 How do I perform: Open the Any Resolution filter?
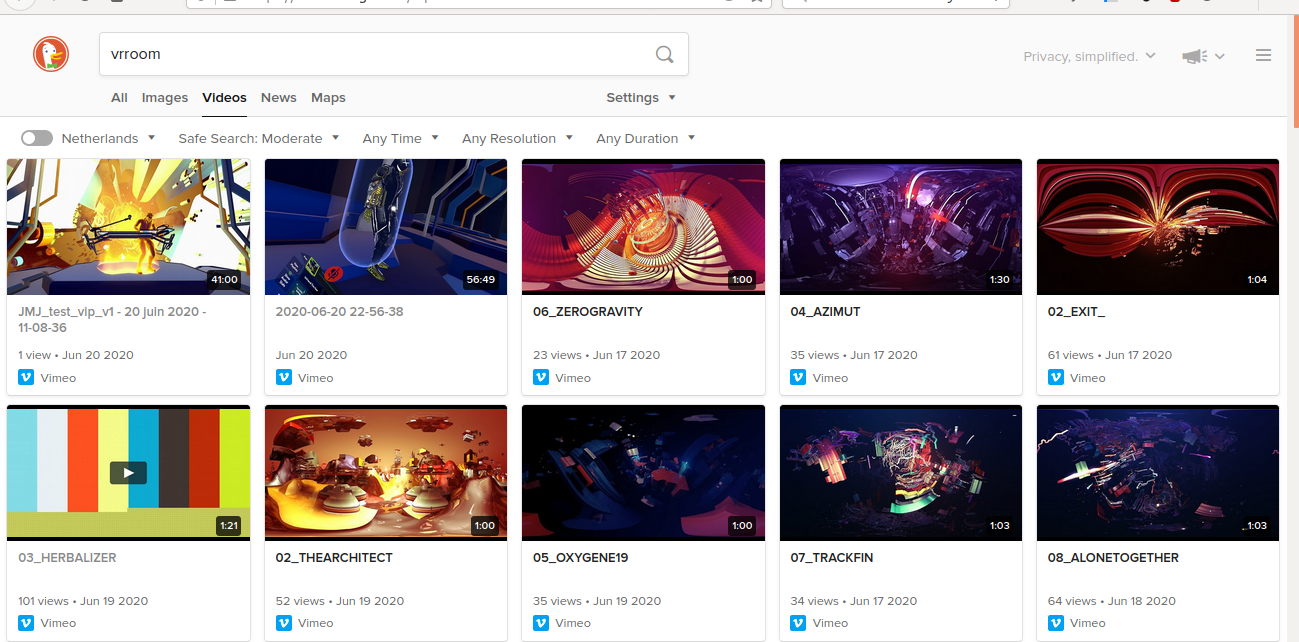pyautogui.click(x=517, y=138)
